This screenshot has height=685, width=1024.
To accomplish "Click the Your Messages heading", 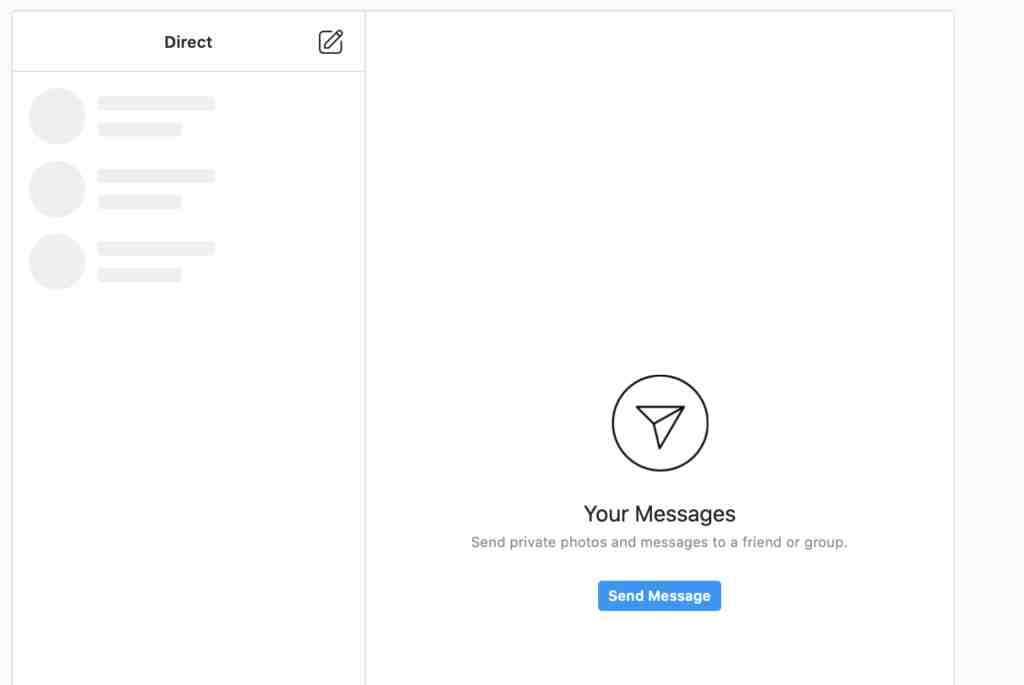I will pyautogui.click(x=660, y=514).
